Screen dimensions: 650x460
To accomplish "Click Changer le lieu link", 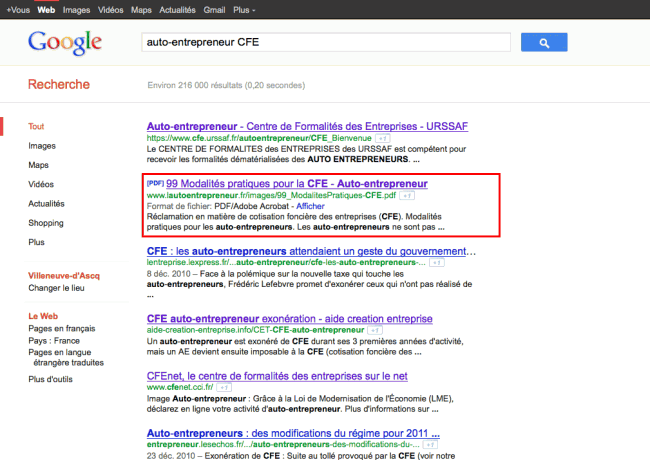I will coord(56,288).
